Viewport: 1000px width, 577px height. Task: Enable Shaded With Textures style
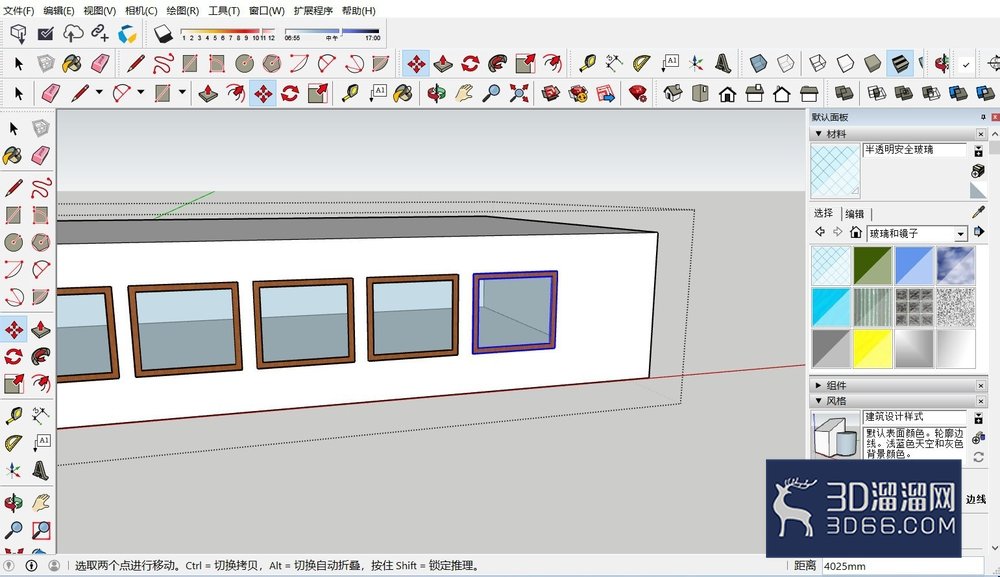pyautogui.click(x=899, y=63)
